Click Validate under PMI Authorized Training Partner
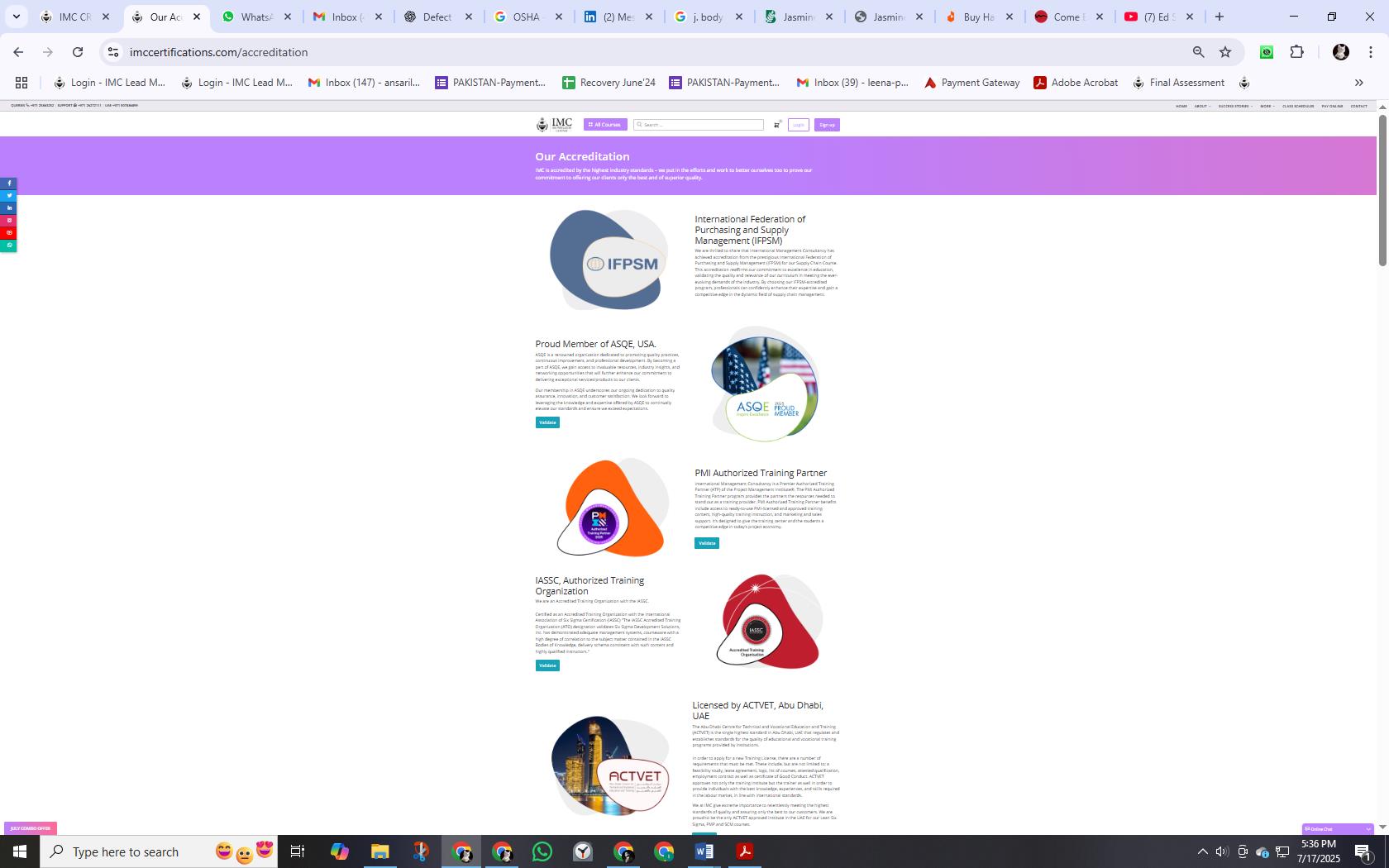 (707, 543)
